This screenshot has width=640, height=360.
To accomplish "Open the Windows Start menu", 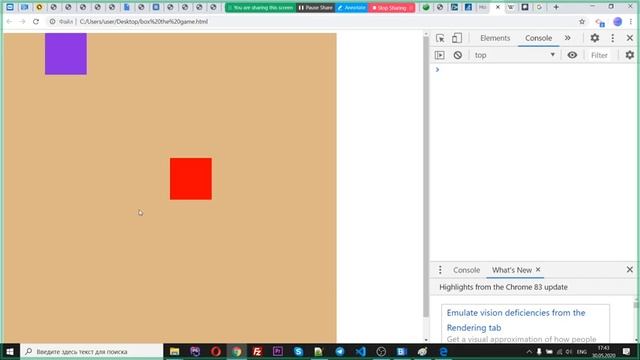I will tap(10, 351).
